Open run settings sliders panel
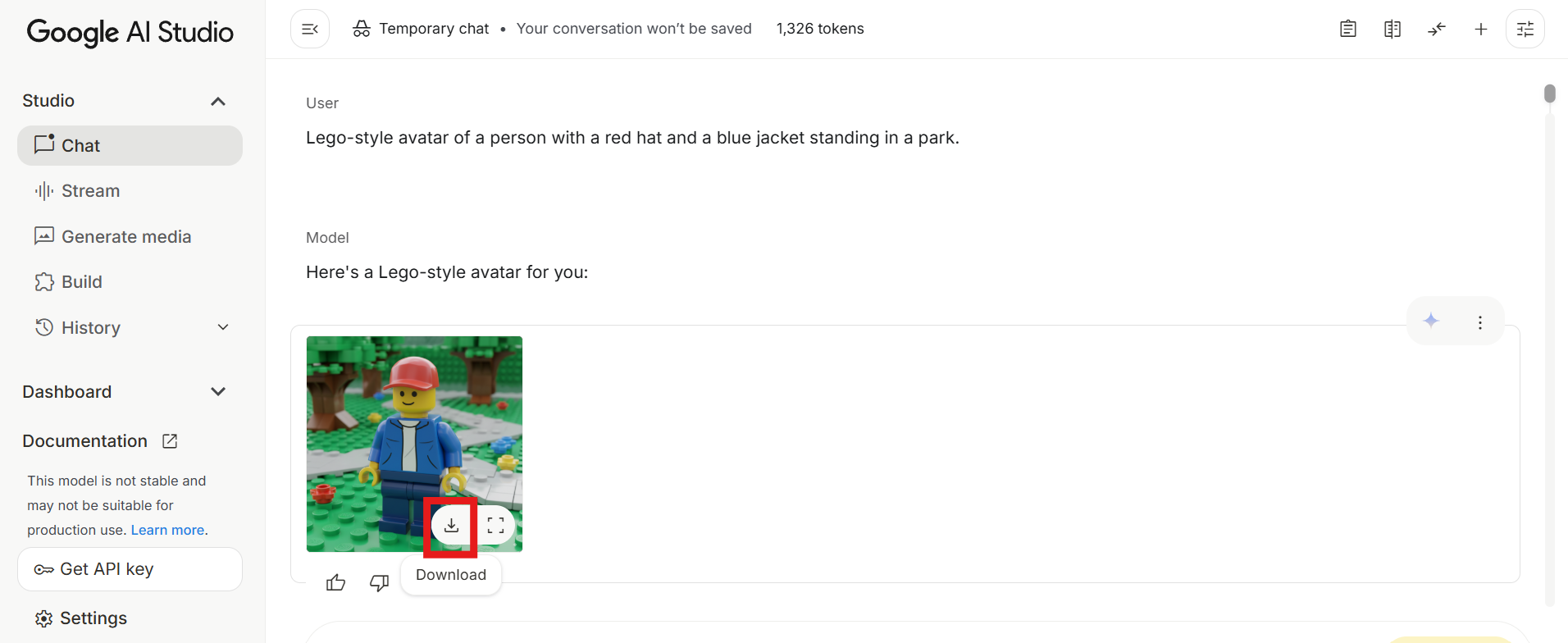Viewport: 1568px width, 643px height. pos(1525,29)
